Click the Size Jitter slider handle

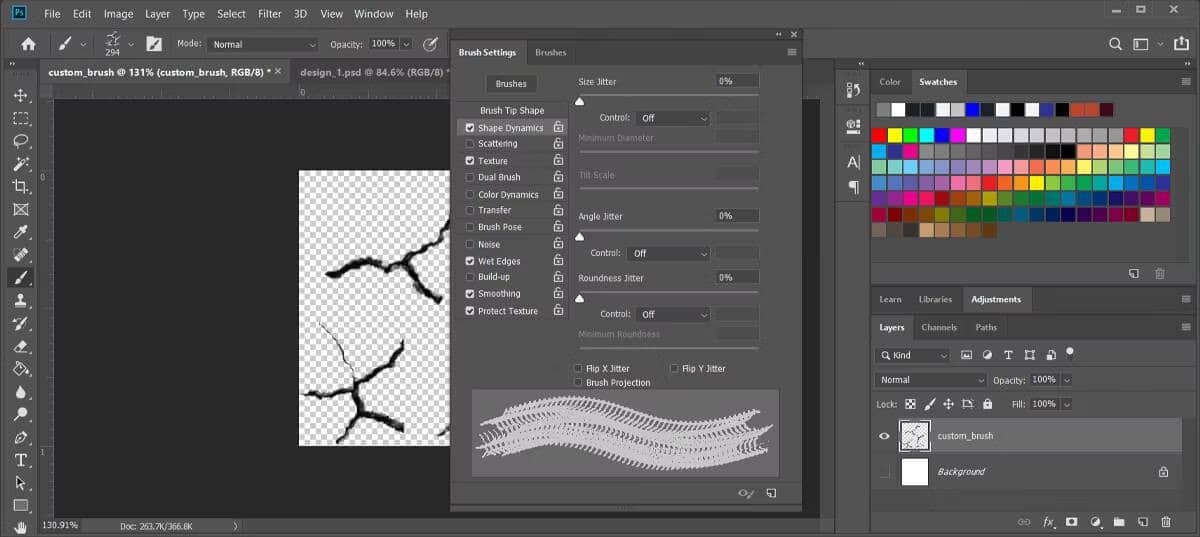(x=579, y=101)
